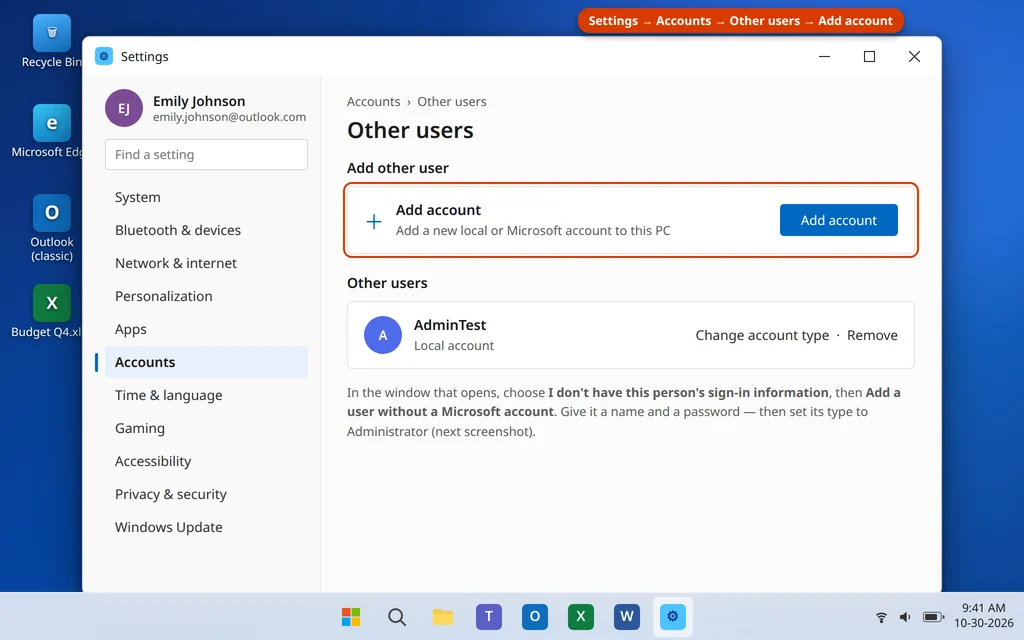Click the Other users page title
Image resolution: width=1024 pixels, height=640 pixels.
[410, 130]
